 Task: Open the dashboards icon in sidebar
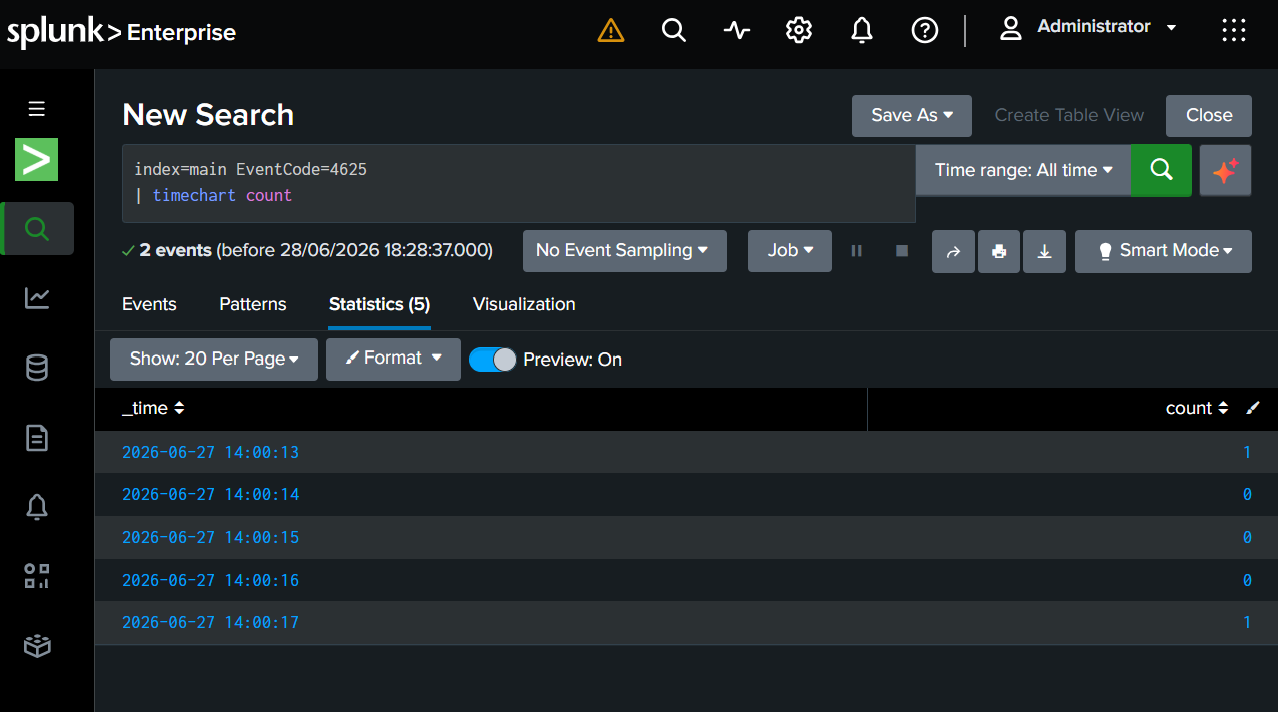coord(37,576)
